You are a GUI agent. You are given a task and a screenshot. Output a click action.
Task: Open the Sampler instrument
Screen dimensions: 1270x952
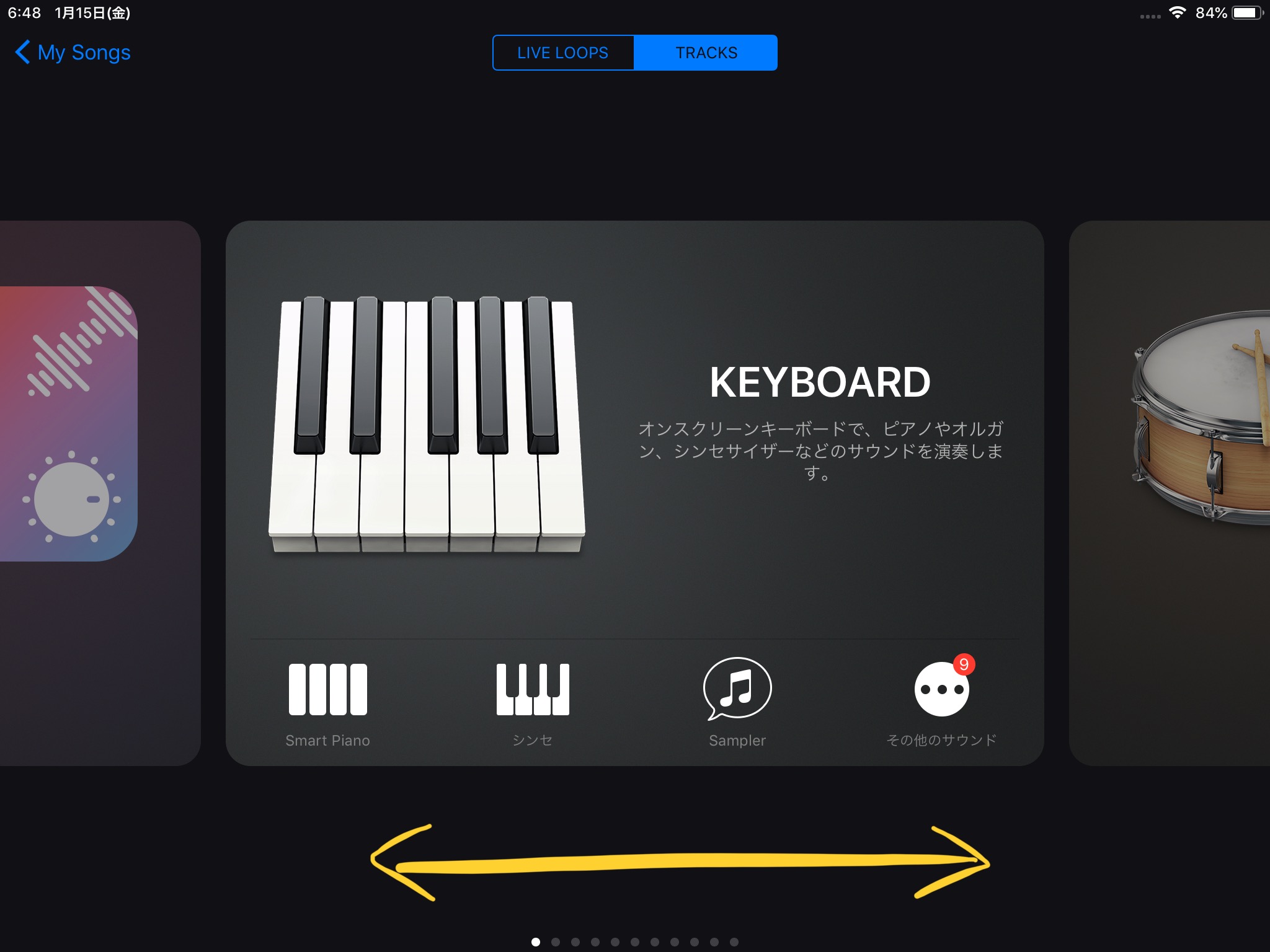pos(737,689)
